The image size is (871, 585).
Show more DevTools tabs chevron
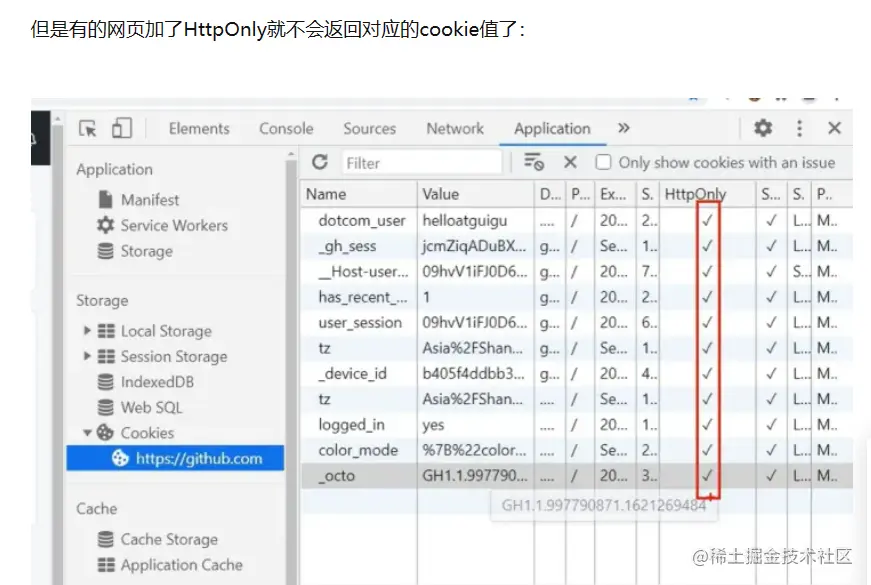point(624,128)
